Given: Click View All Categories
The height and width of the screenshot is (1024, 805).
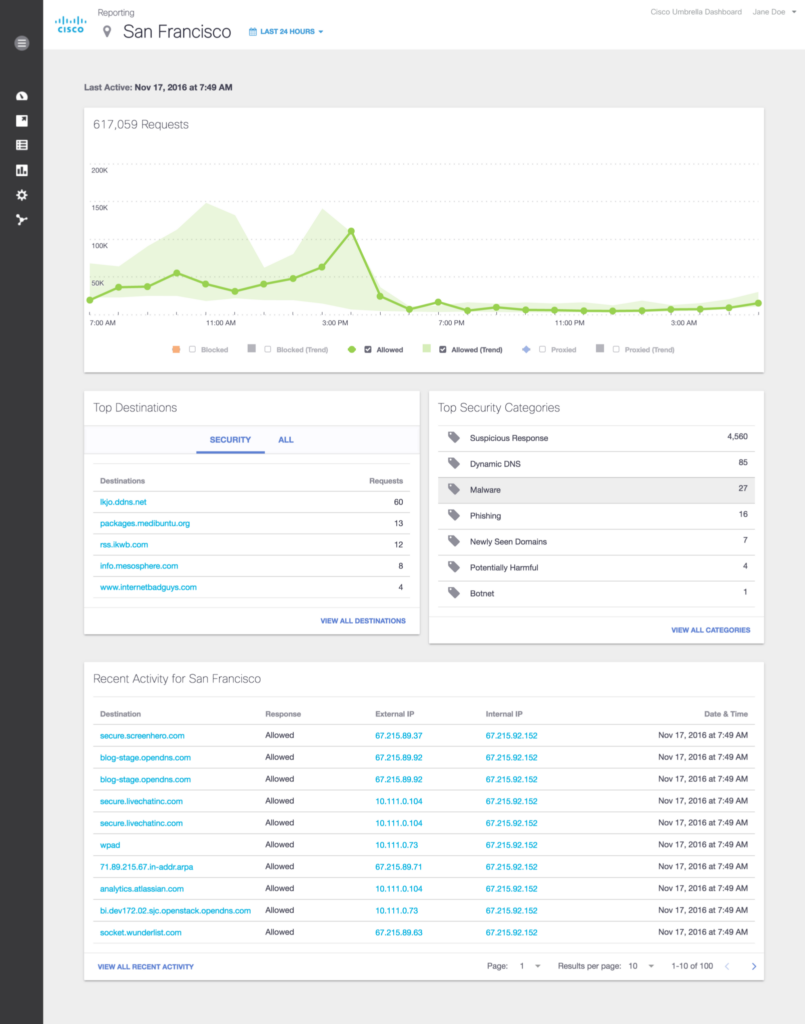Looking at the screenshot, I should (x=710, y=630).
